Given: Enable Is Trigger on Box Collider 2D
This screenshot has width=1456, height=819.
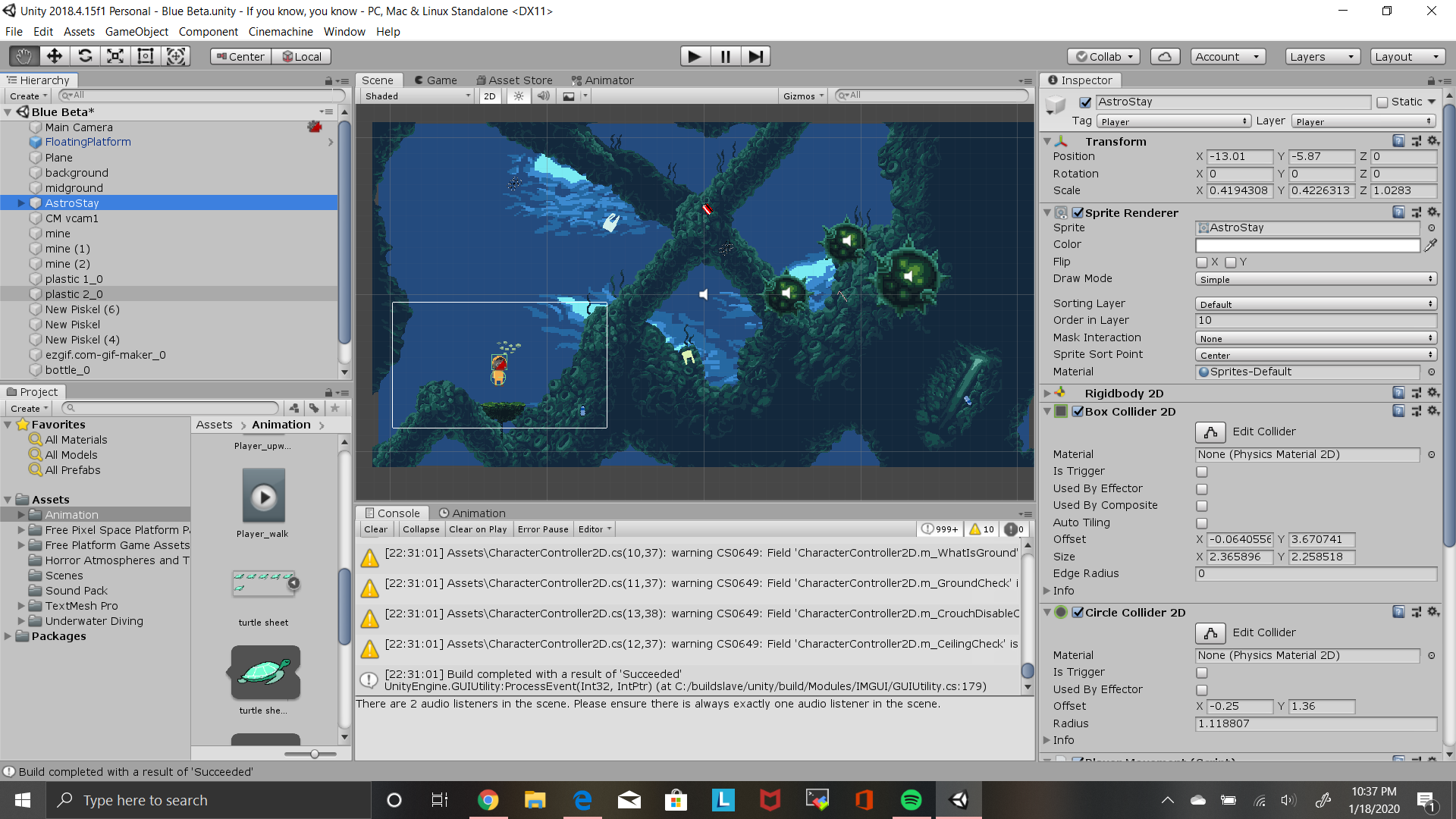Looking at the screenshot, I should [x=1202, y=472].
